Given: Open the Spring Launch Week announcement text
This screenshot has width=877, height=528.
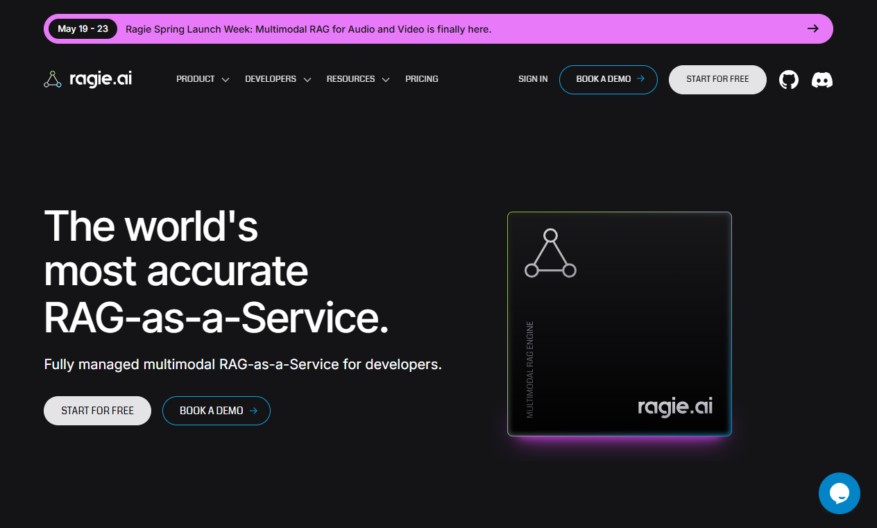Looking at the screenshot, I should click(308, 29).
